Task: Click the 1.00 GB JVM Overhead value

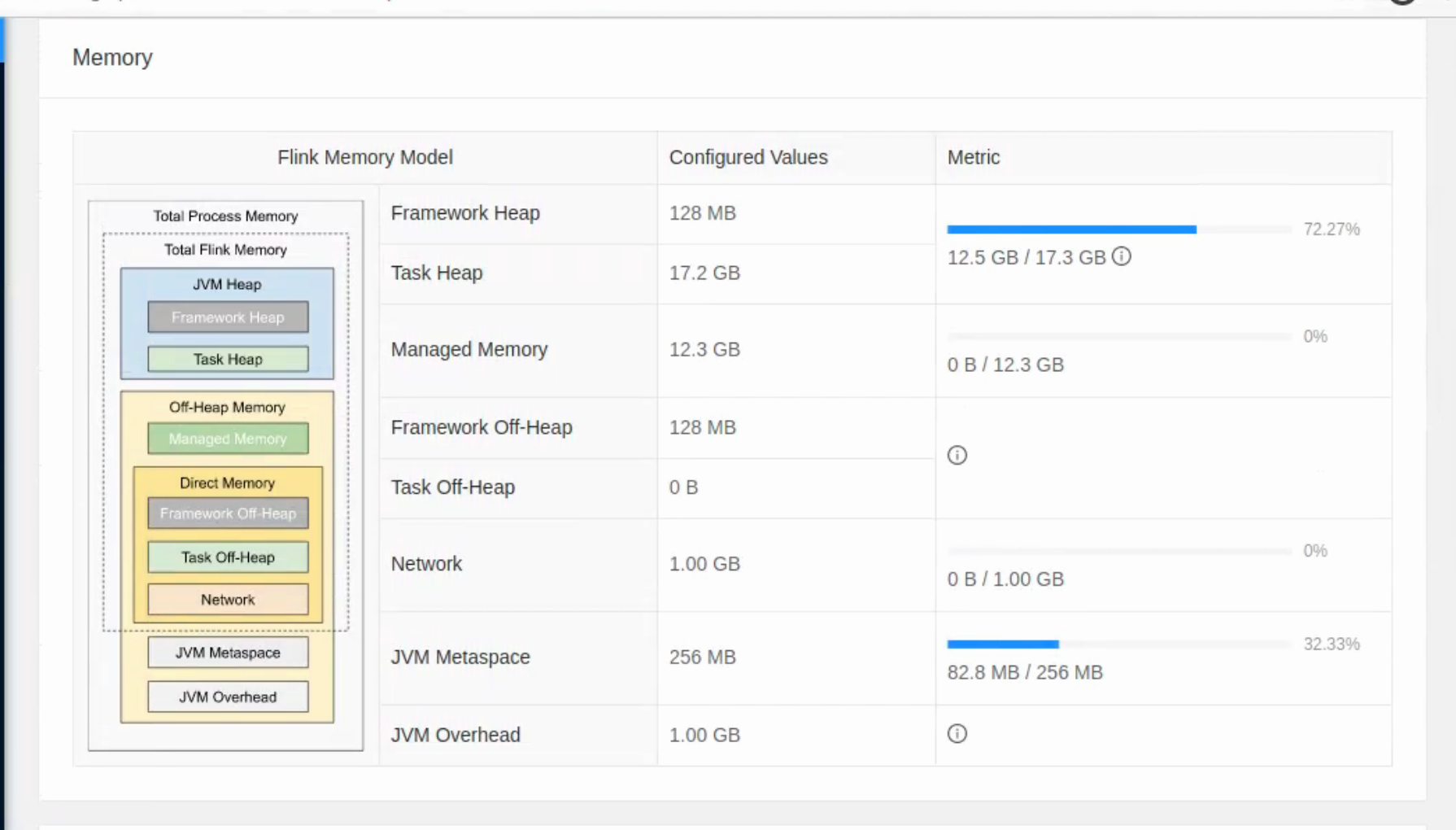Action: (x=704, y=735)
